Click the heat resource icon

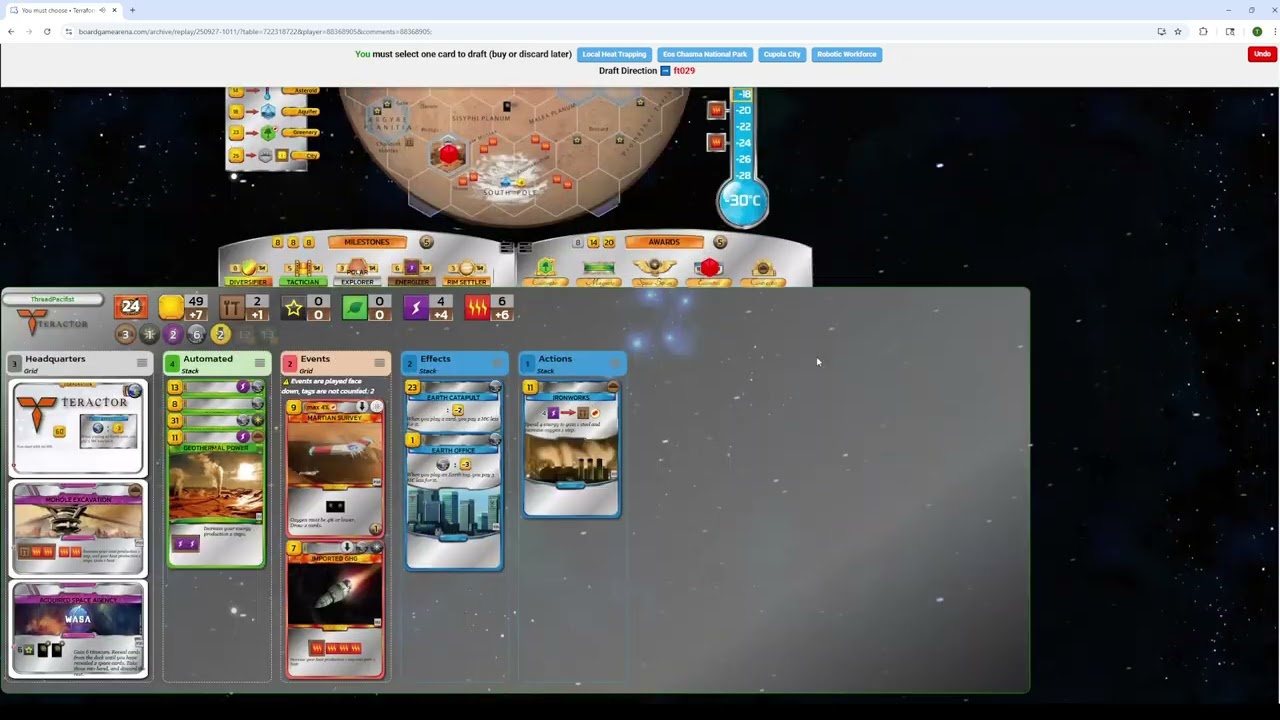[x=477, y=308]
